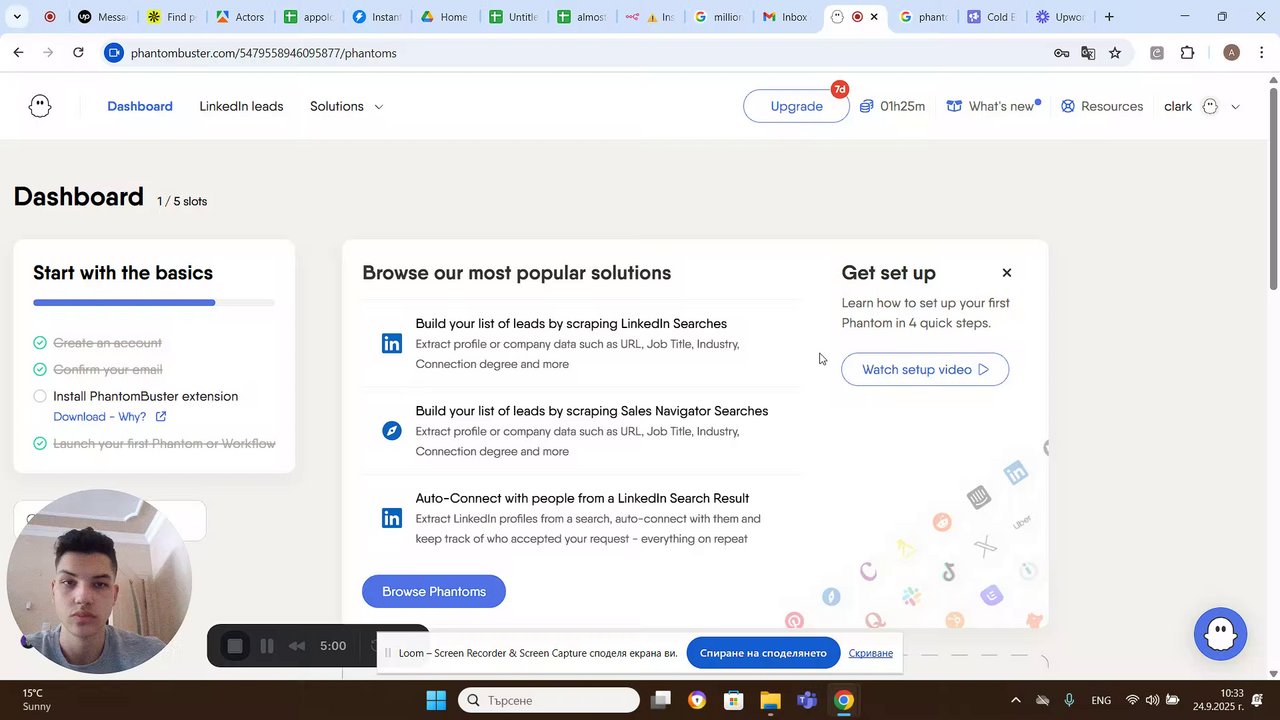Switch to the Cold E tab

tap(990, 17)
